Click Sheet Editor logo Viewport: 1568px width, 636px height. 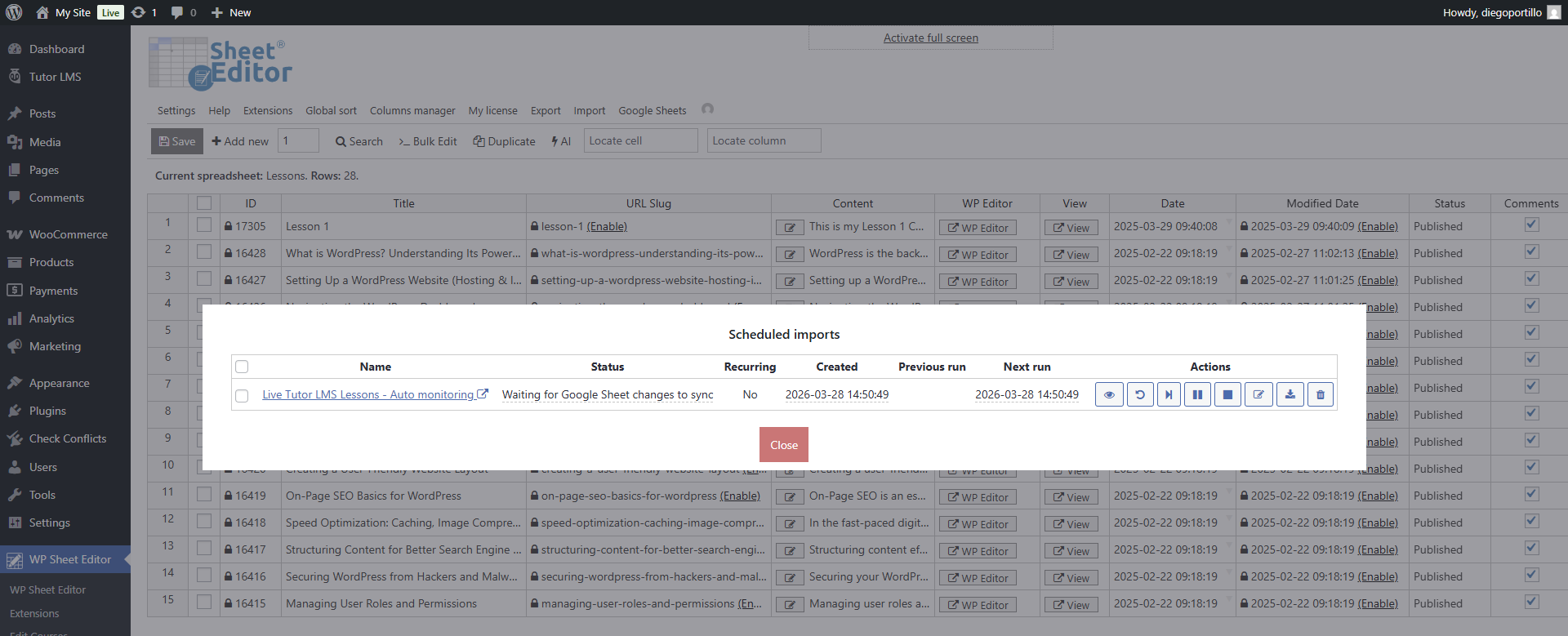(x=220, y=63)
